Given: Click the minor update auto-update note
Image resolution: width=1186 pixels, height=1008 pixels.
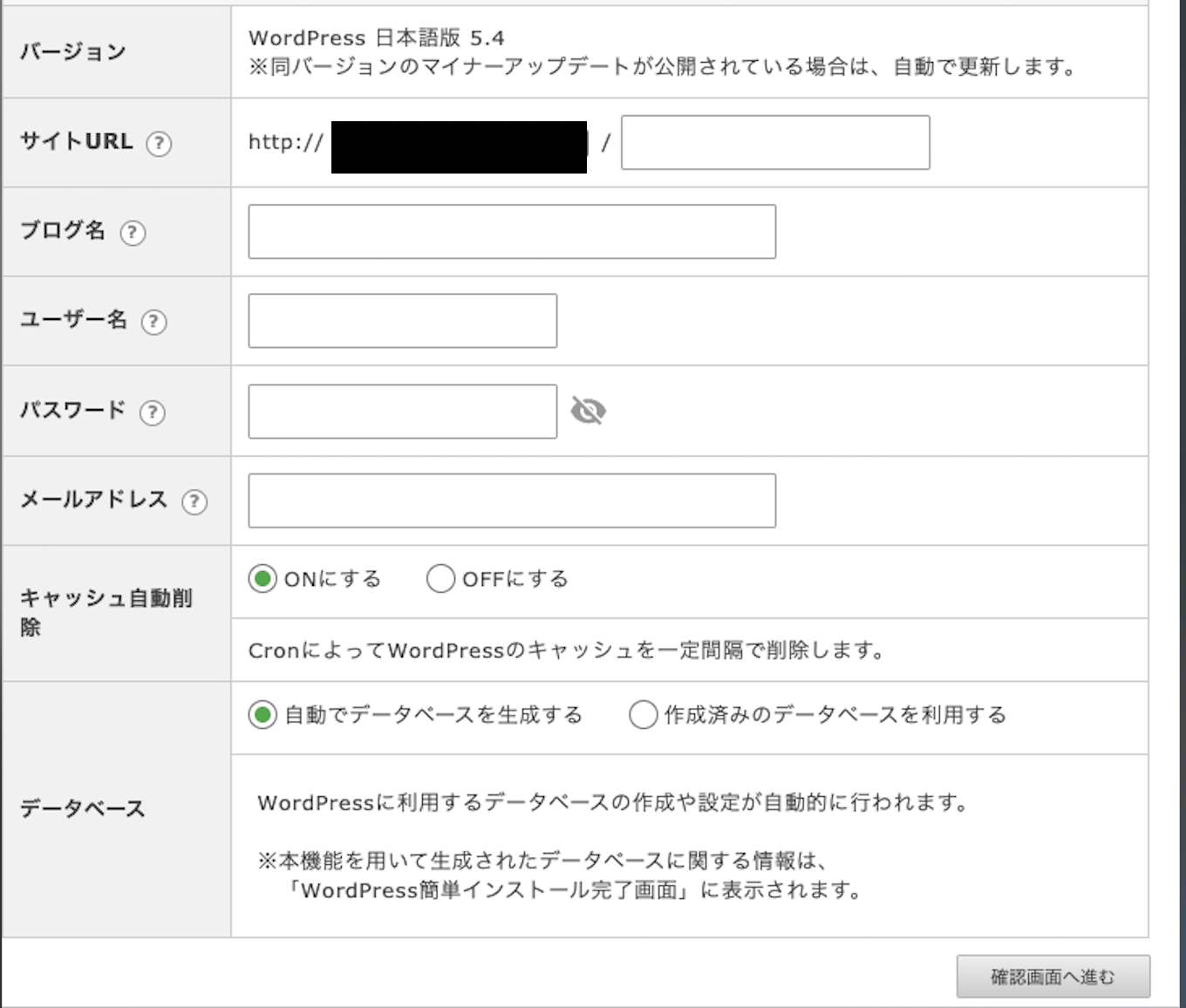Looking at the screenshot, I should coord(664,67).
